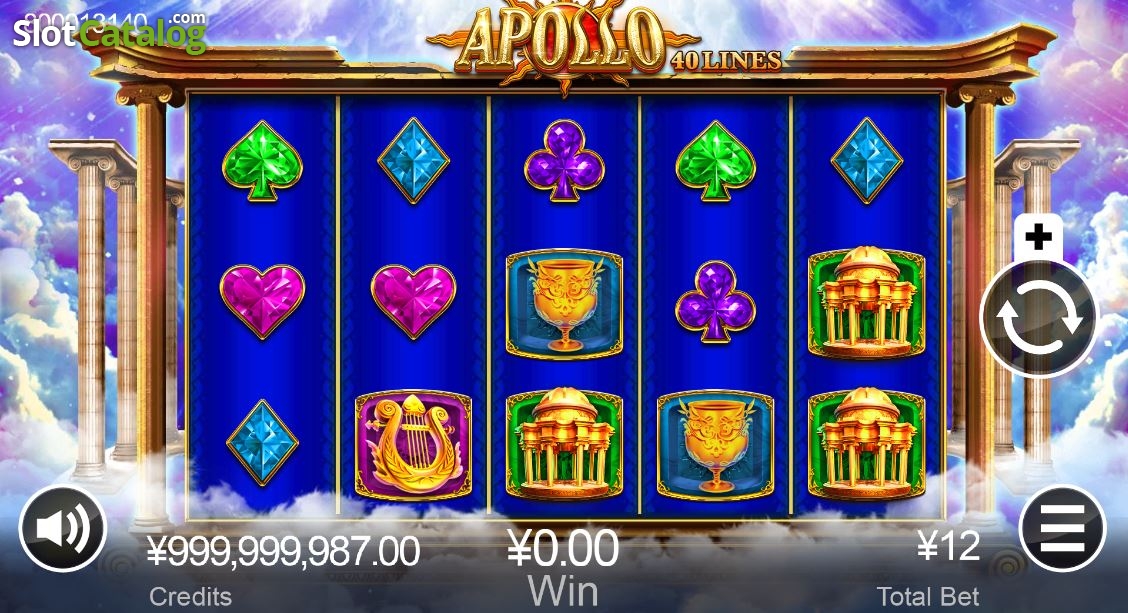Click the golden lyre symbol
This screenshot has height=613, width=1128.
(x=413, y=445)
